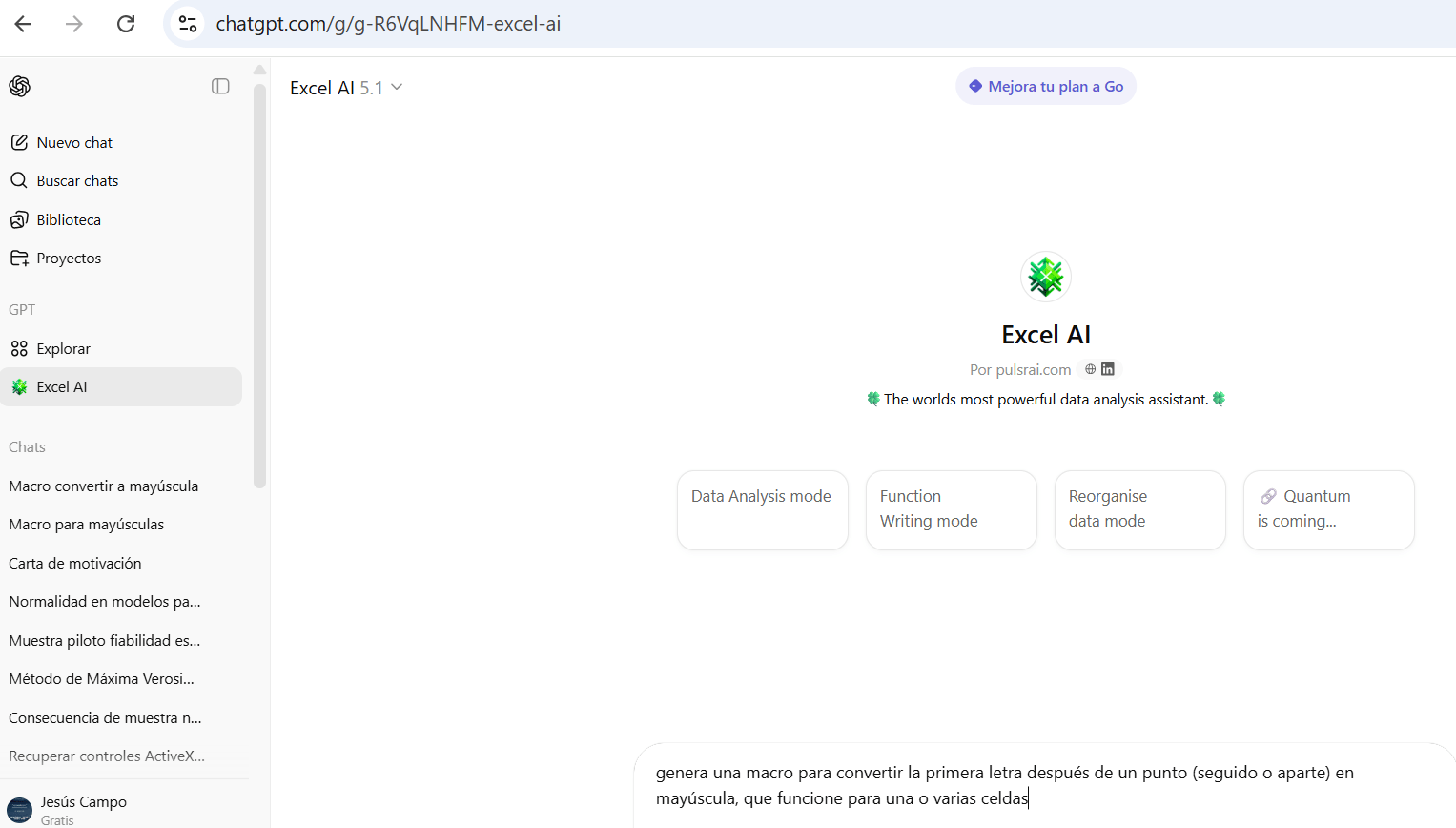The width and height of the screenshot is (1456, 828).
Task: Open Buscar chats search
Action: pyautogui.click(x=77, y=181)
